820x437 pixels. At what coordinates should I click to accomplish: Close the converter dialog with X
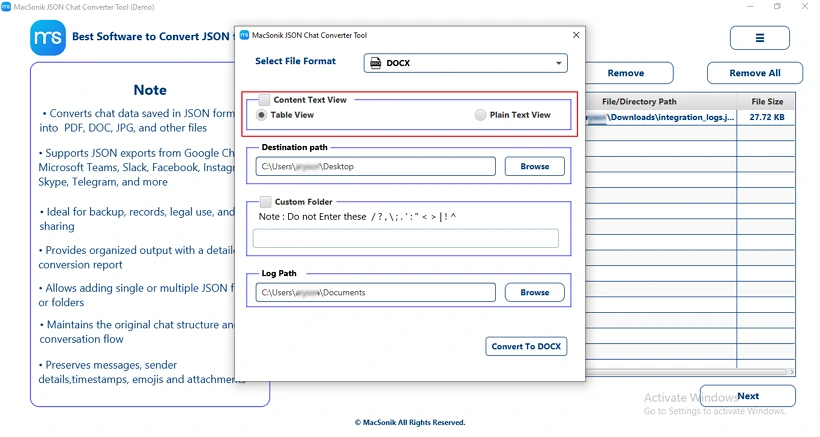[576, 35]
